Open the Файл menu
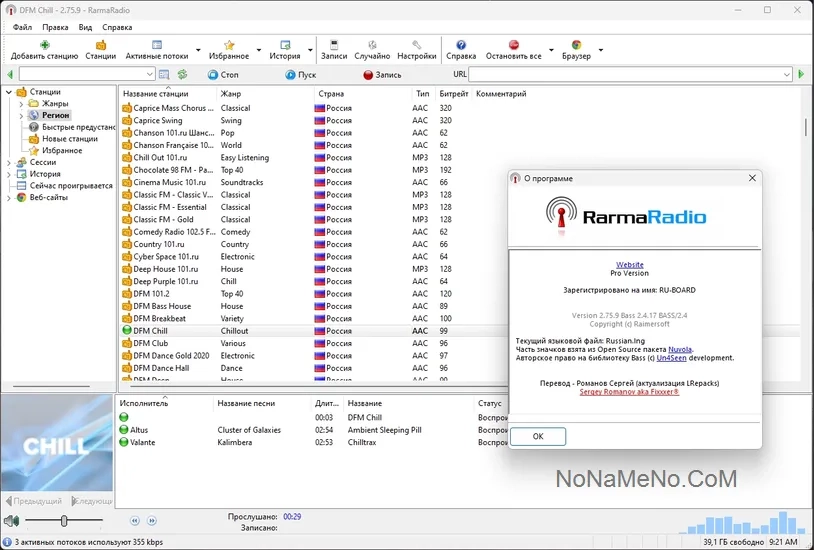The width and height of the screenshot is (814, 550). [22, 27]
